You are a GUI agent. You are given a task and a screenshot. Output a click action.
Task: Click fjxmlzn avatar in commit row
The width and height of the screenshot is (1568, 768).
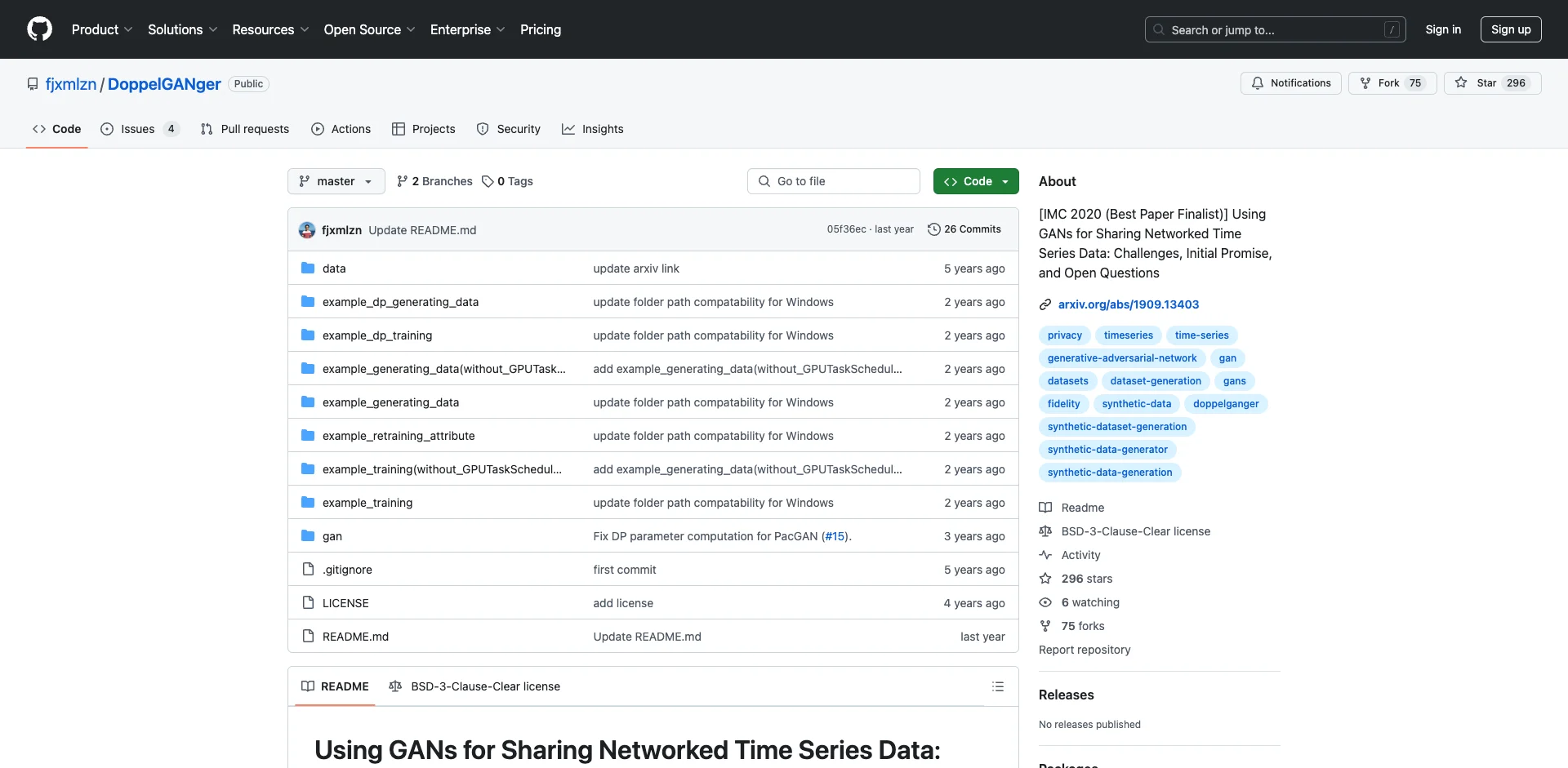pyautogui.click(x=307, y=230)
